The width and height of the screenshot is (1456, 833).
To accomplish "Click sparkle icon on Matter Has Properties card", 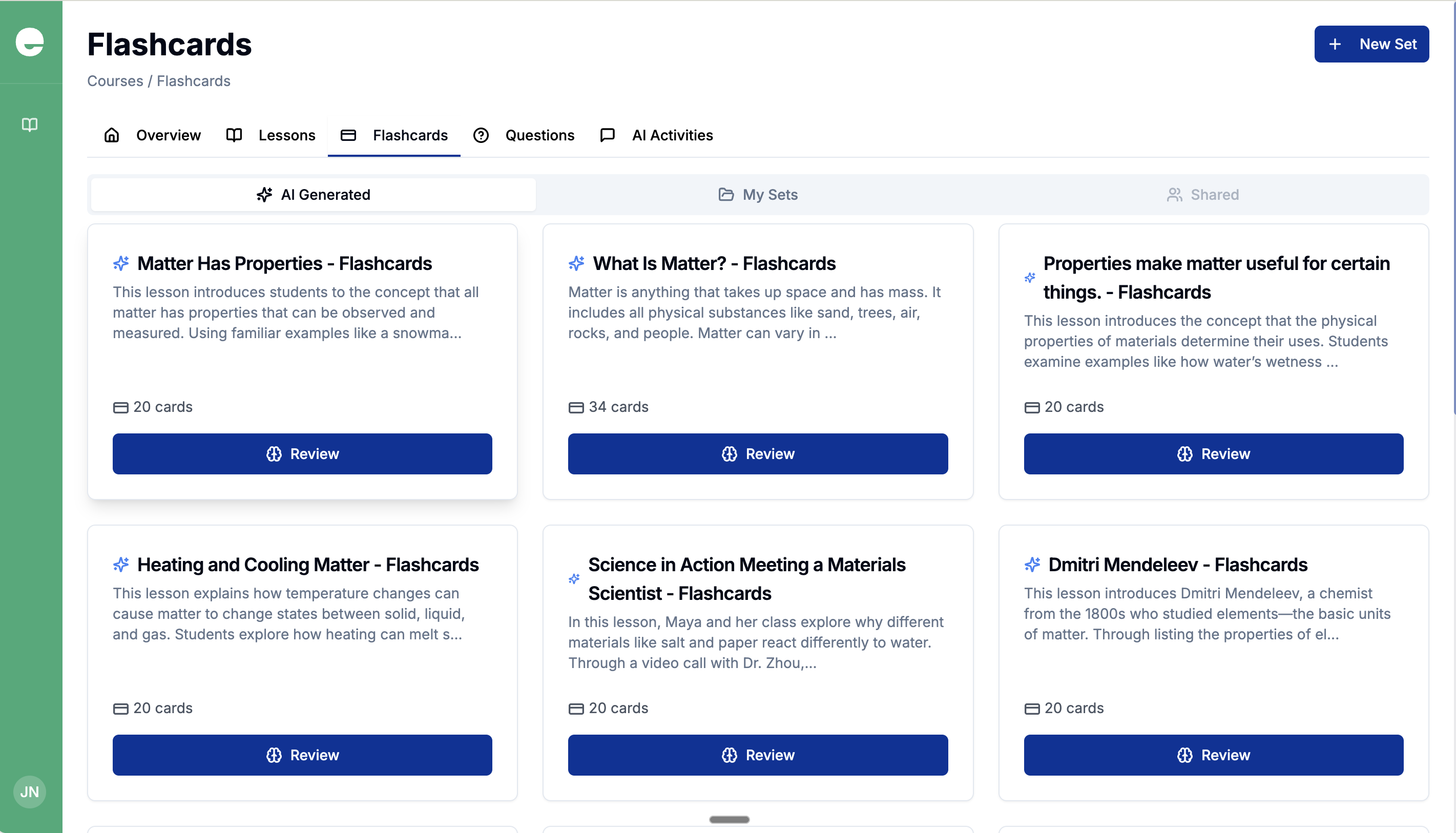I will click(121, 263).
